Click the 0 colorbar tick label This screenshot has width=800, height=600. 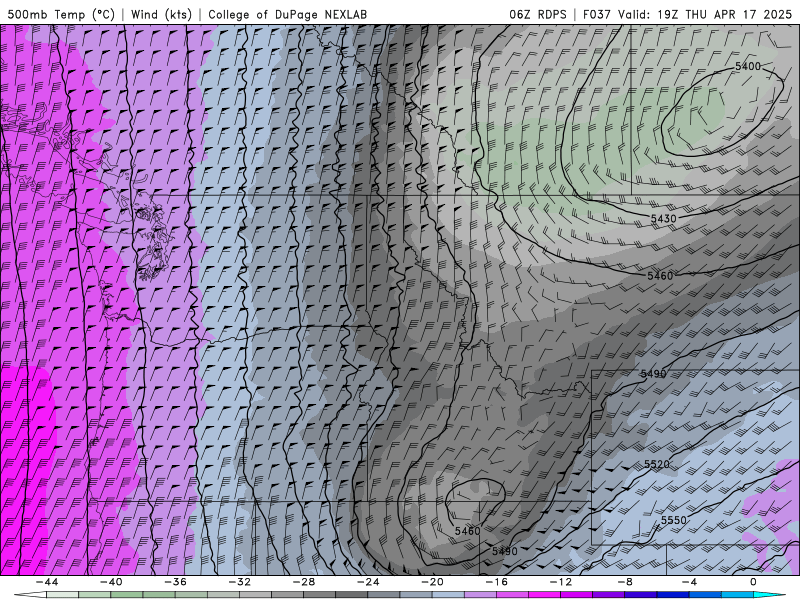[753, 582]
